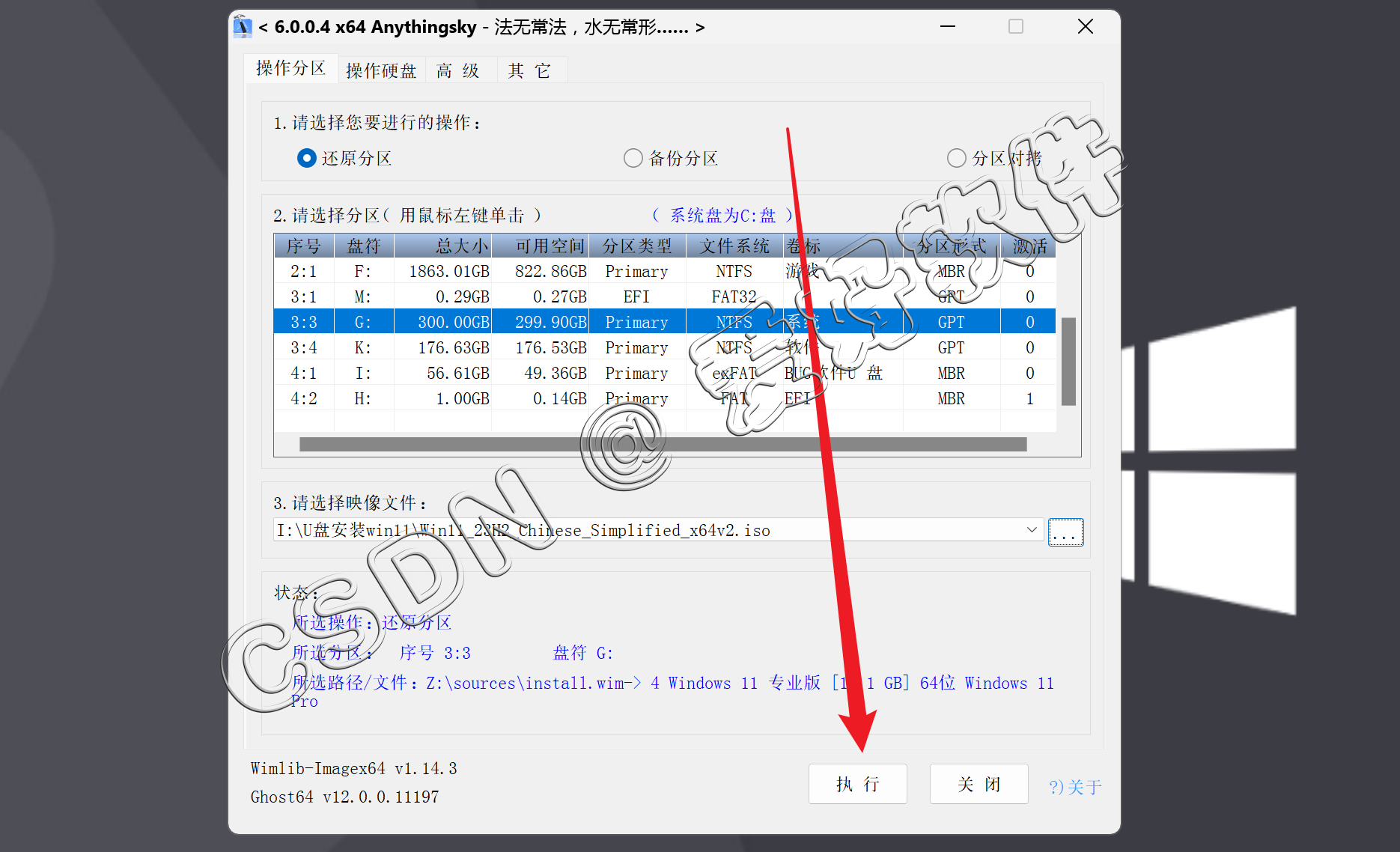Select partition row 3:4 drive K:
This screenshot has height=852, width=1400.
click(664, 347)
